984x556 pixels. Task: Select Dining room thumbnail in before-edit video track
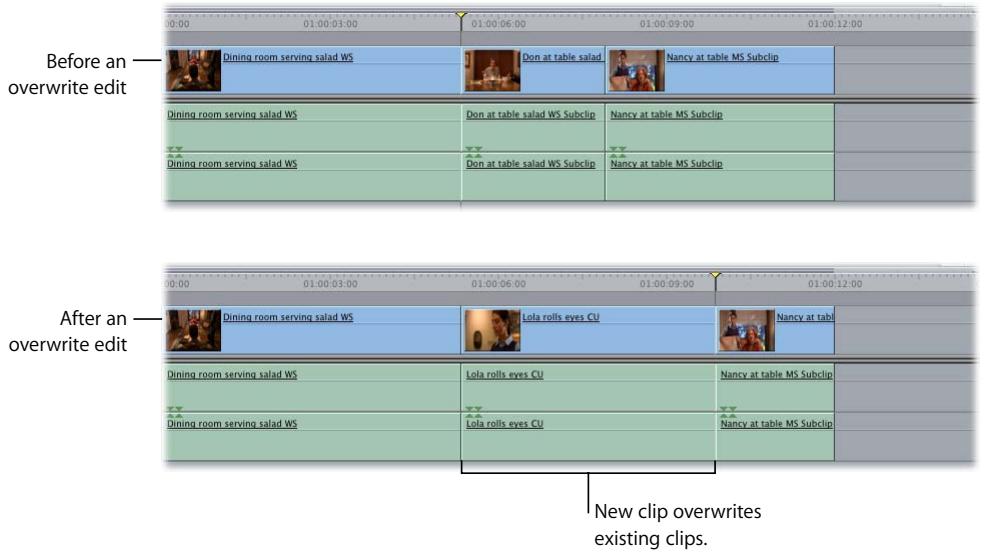pyautogui.click(x=193, y=70)
